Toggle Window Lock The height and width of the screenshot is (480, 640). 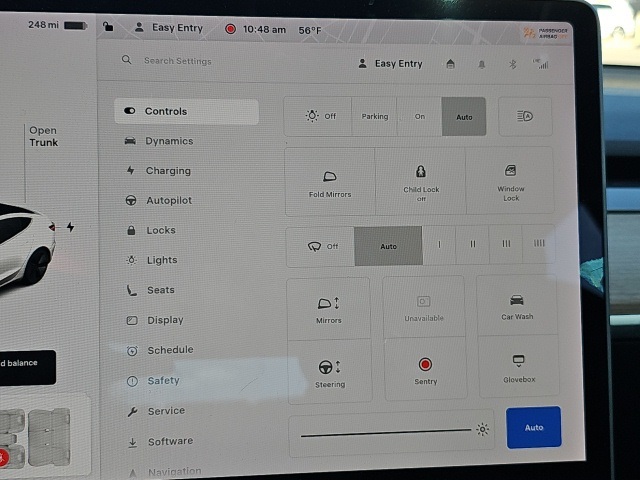click(x=510, y=181)
